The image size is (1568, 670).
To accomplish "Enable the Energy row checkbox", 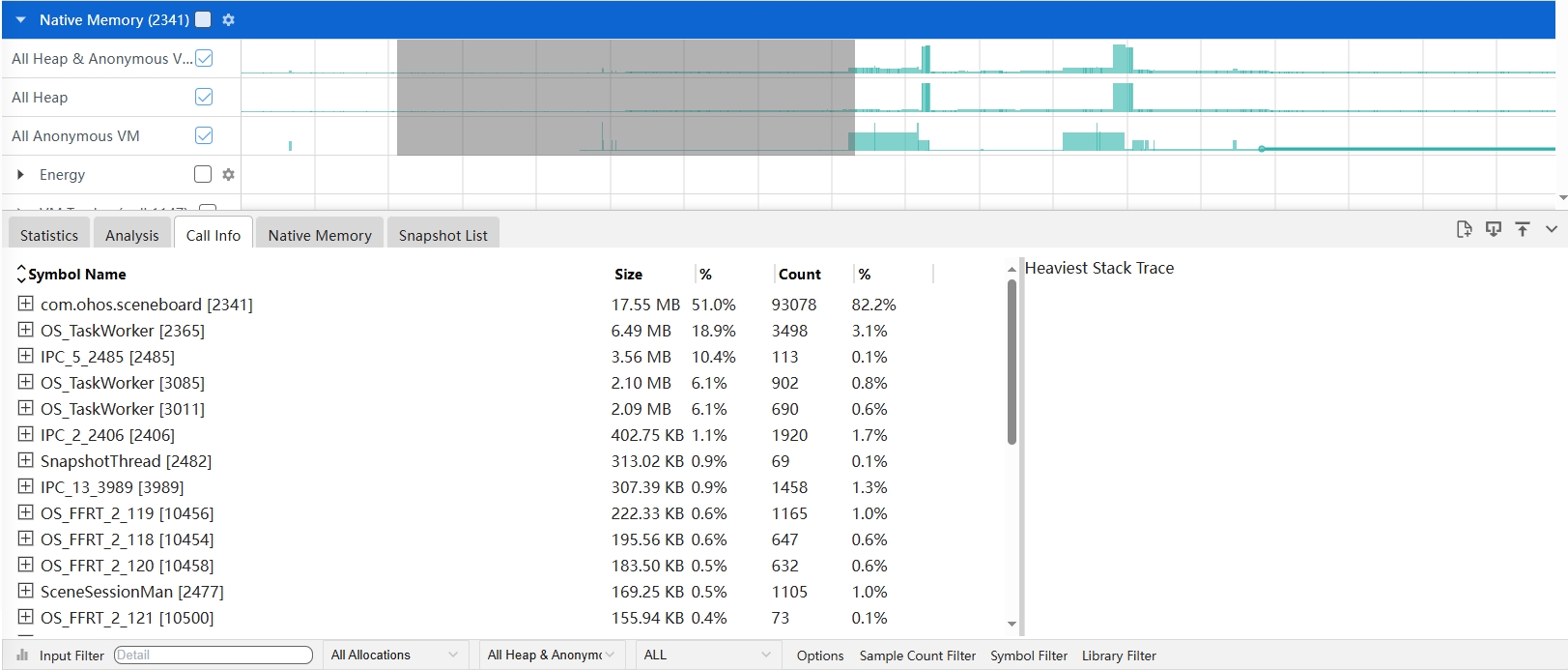I will pyautogui.click(x=203, y=174).
